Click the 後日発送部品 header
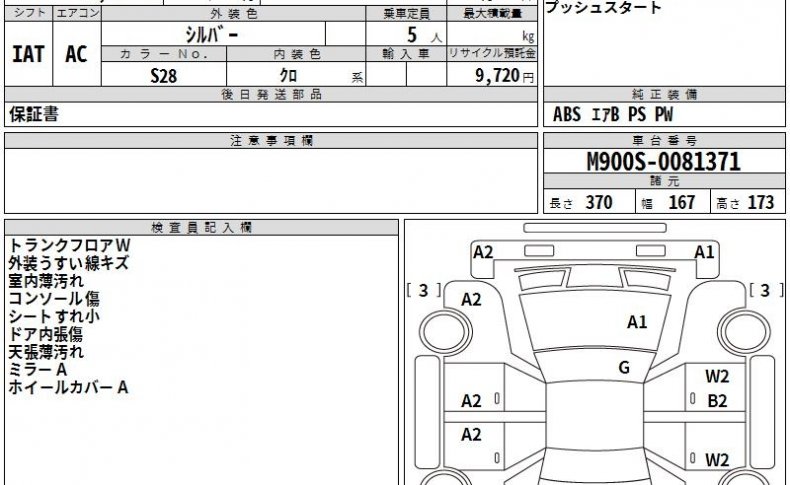The width and height of the screenshot is (790, 485). (271, 94)
